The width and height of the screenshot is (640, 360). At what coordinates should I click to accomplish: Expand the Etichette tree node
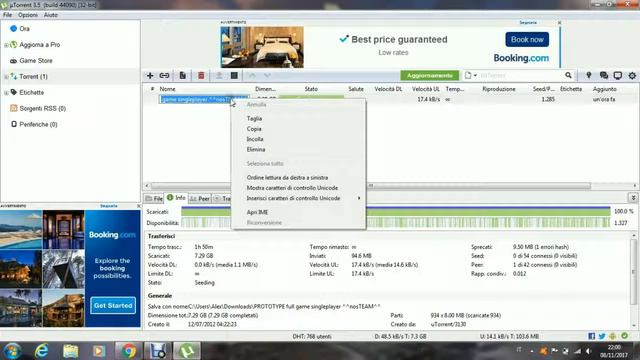coord(6,93)
